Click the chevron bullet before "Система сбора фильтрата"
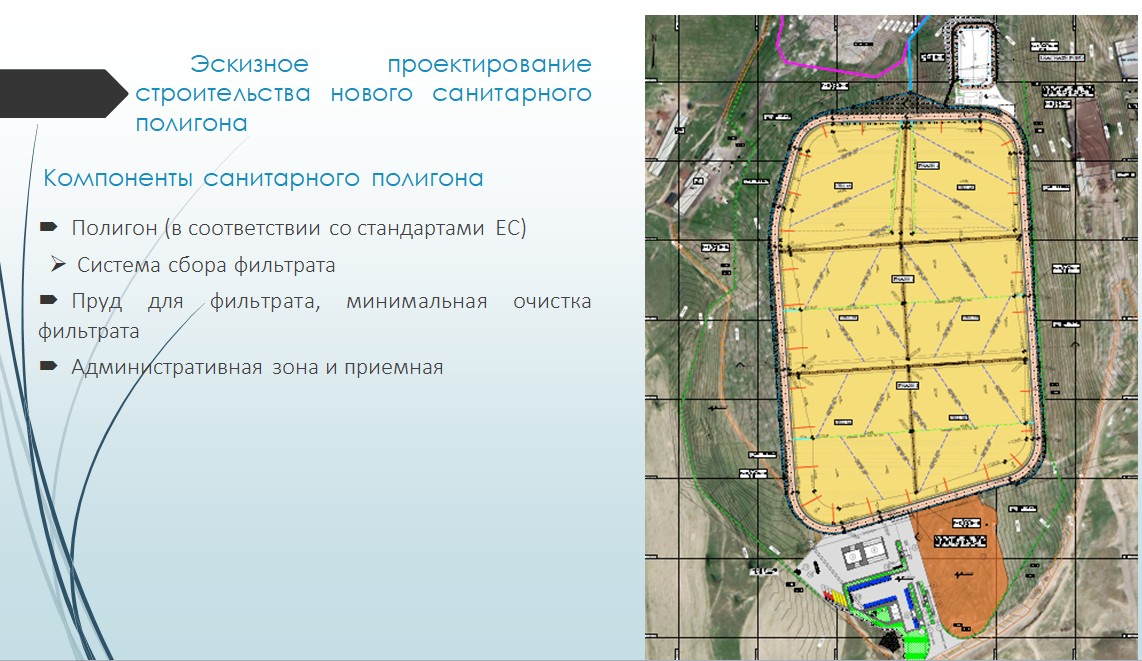The image size is (1142, 661). click(x=58, y=265)
